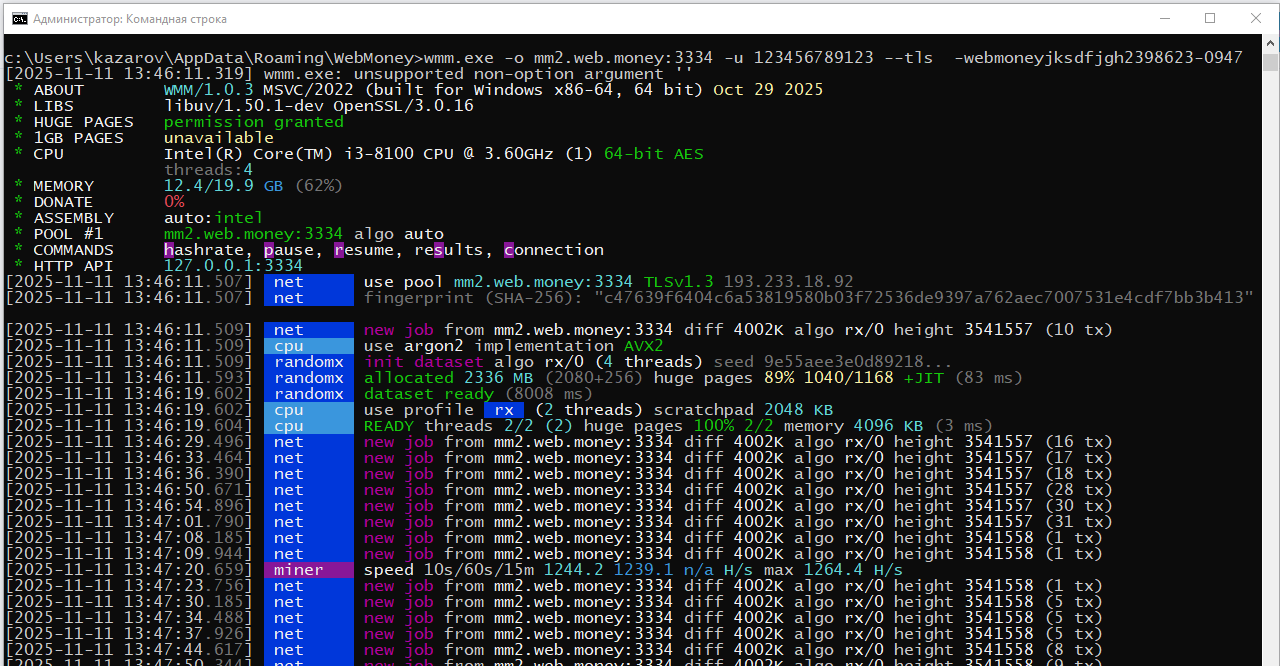The height and width of the screenshot is (666, 1280).
Task: Click the window title "Администратор: Командная строка"
Action: pos(130,19)
